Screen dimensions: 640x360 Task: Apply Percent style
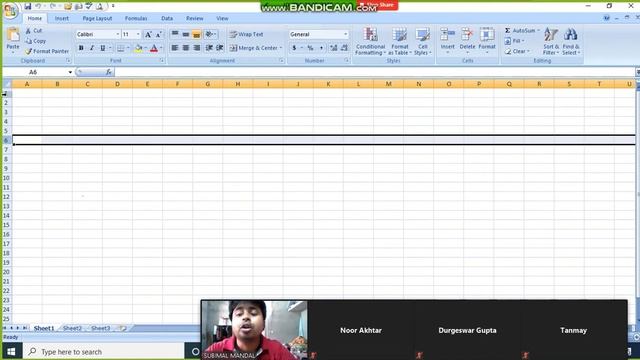pos(310,48)
